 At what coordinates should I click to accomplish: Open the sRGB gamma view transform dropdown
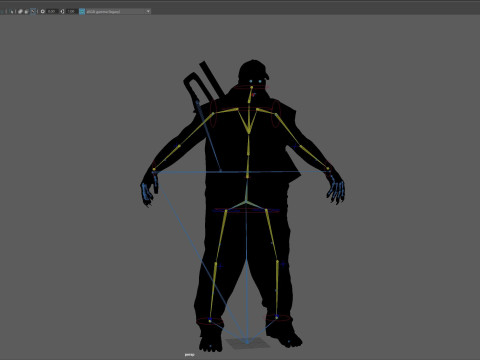[118, 11]
